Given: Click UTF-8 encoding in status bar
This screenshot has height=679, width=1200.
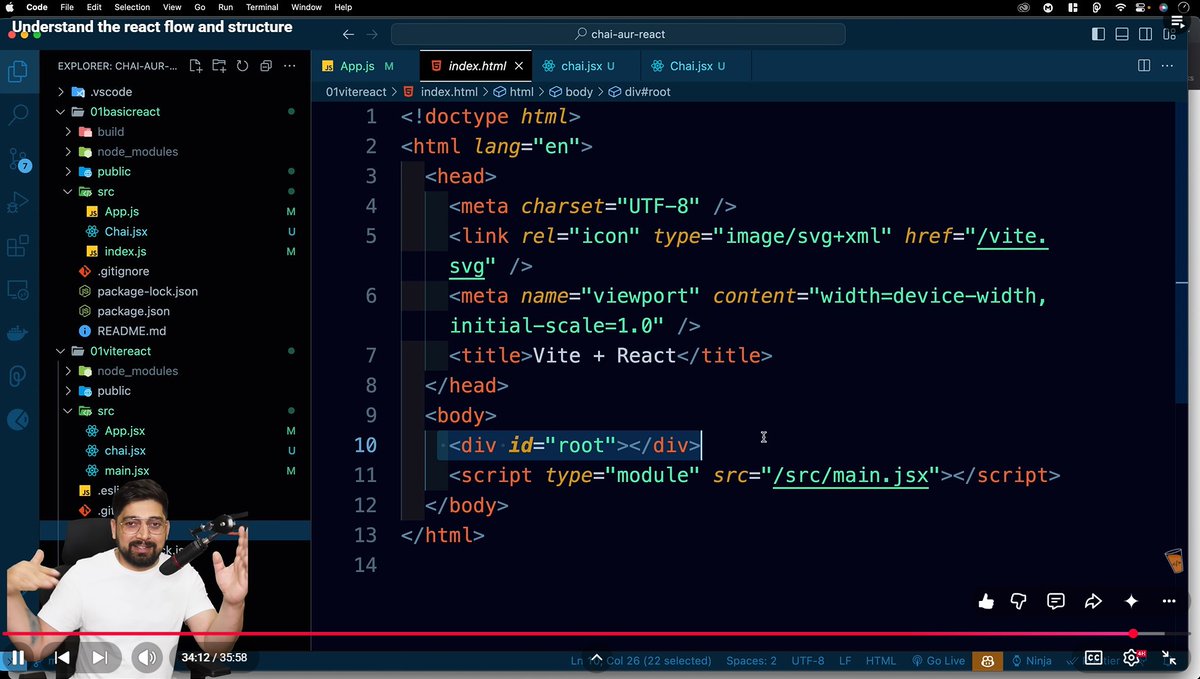Looking at the screenshot, I should [x=808, y=660].
